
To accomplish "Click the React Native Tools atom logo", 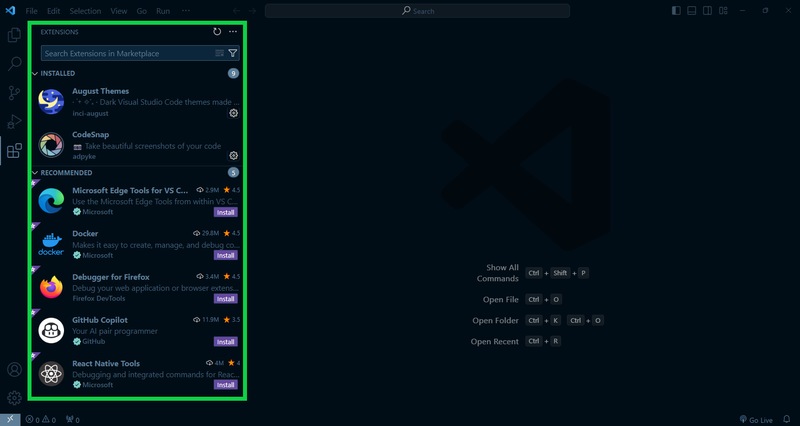I will coord(51,374).
